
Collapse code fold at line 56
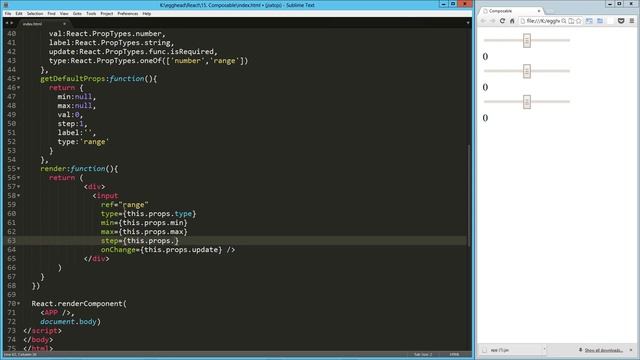coord(18,178)
